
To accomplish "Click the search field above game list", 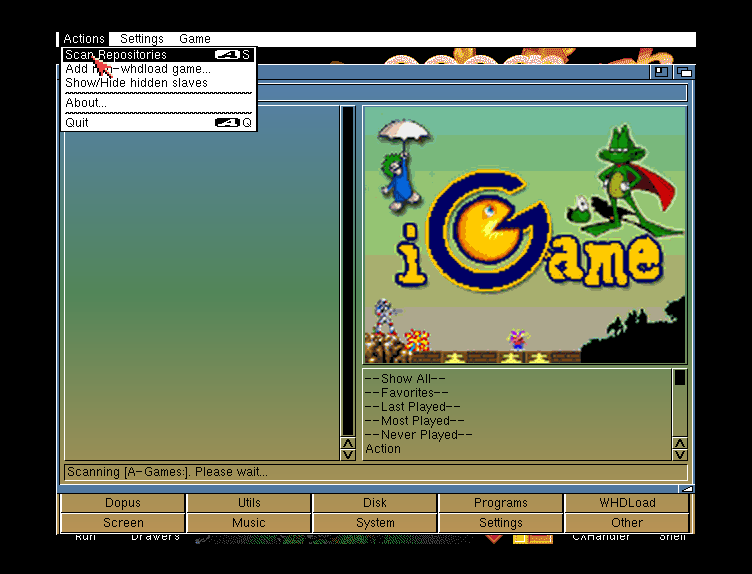I will tap(472, 92).
